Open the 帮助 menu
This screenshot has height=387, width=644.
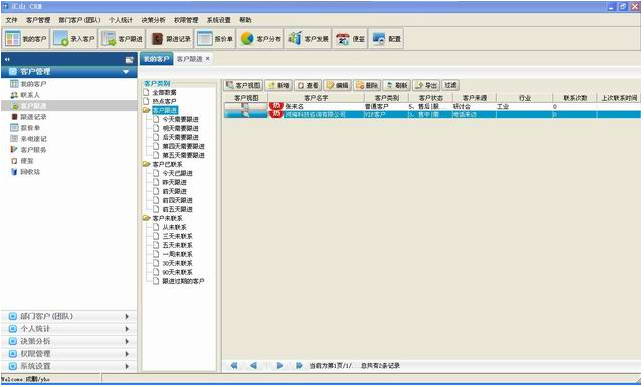coord(245,20)
